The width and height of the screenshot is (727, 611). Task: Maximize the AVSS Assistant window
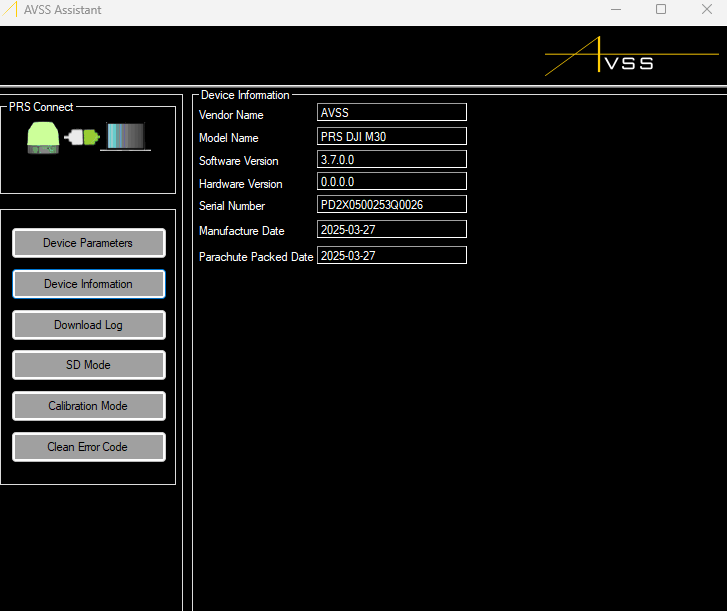click(x=661, y=9)
